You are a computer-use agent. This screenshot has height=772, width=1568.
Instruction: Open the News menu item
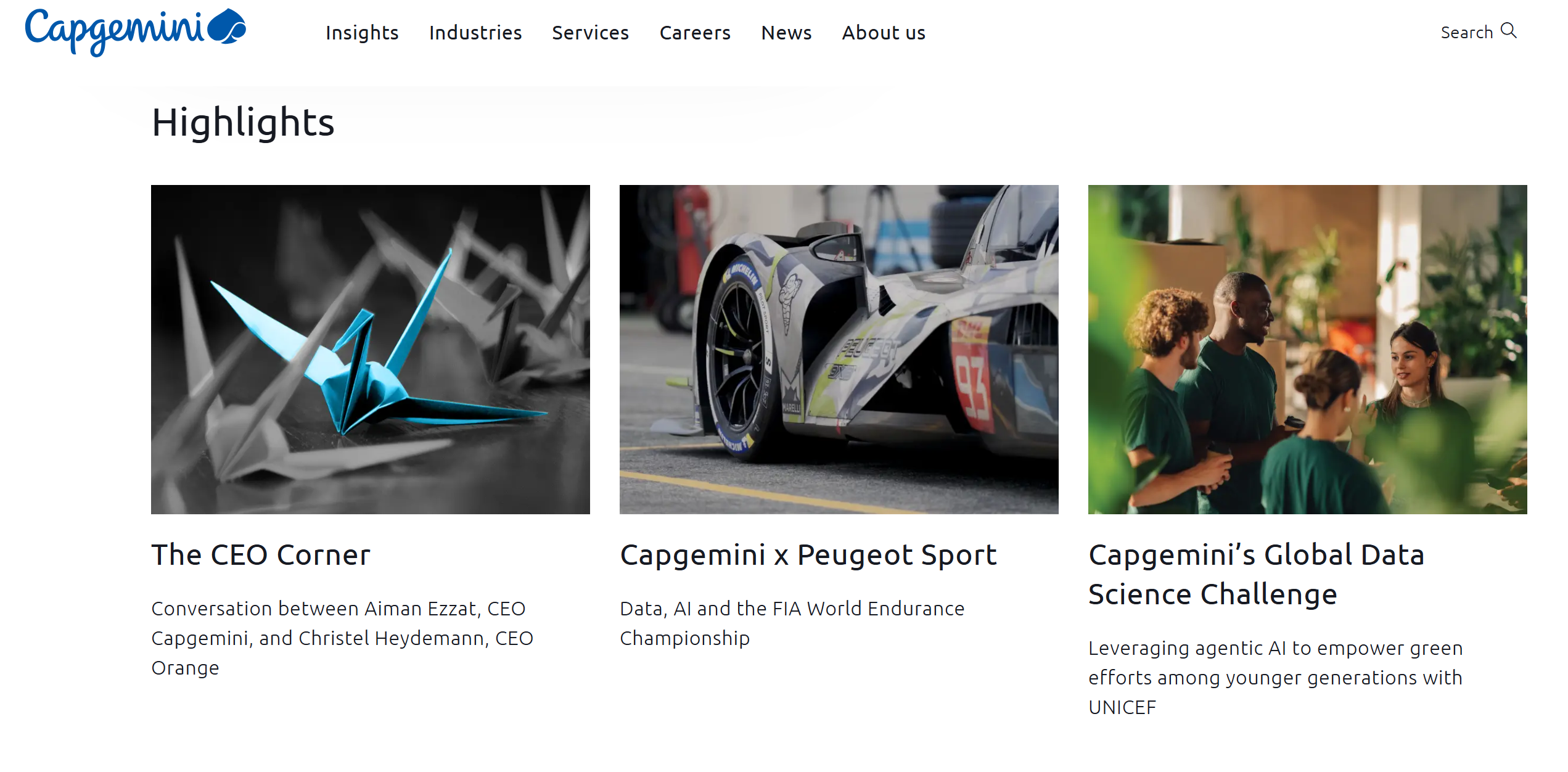(x=786, y=33)
